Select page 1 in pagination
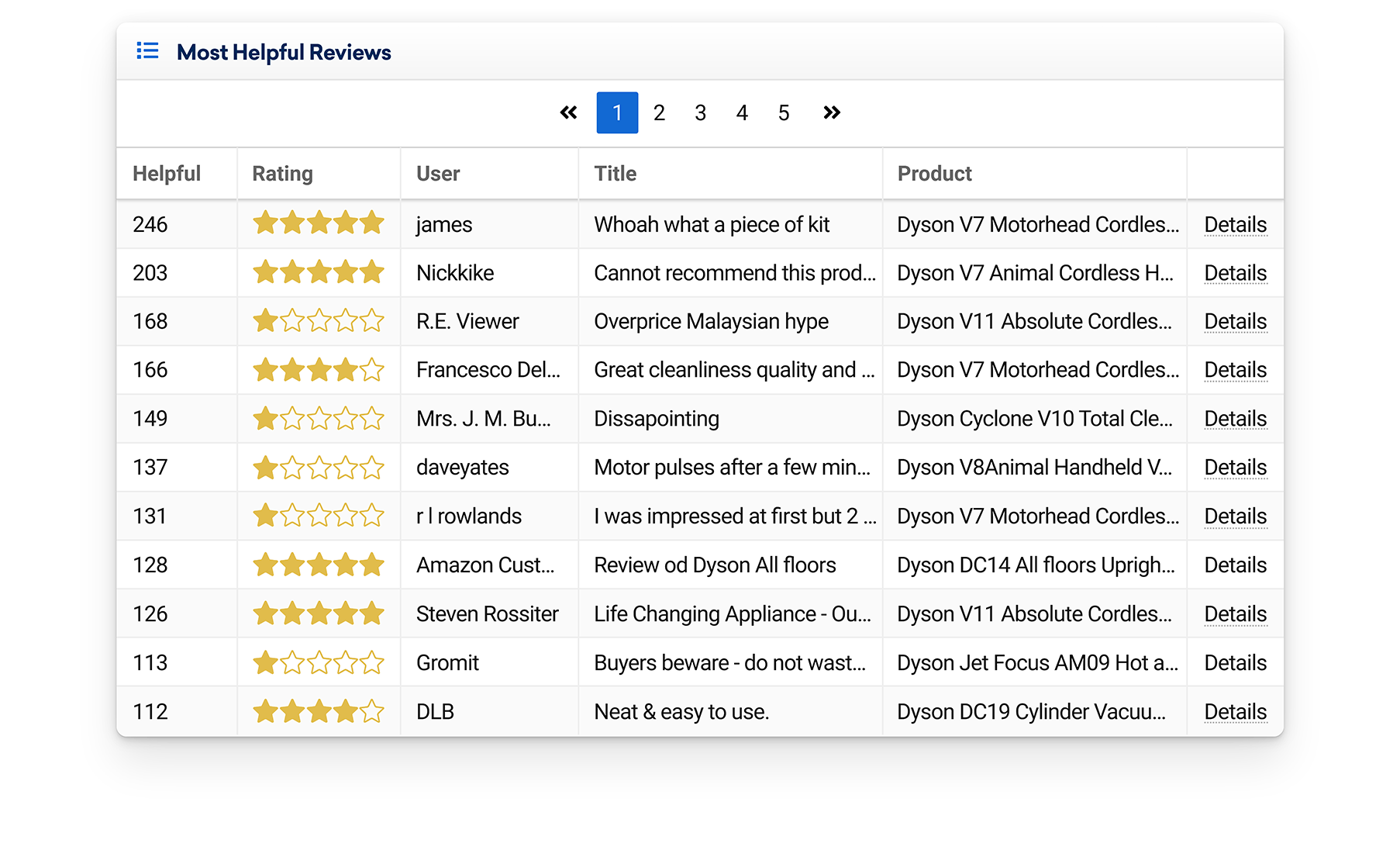Image resolution: width=1400 pixels, height=850 pixels. point(617,112)
